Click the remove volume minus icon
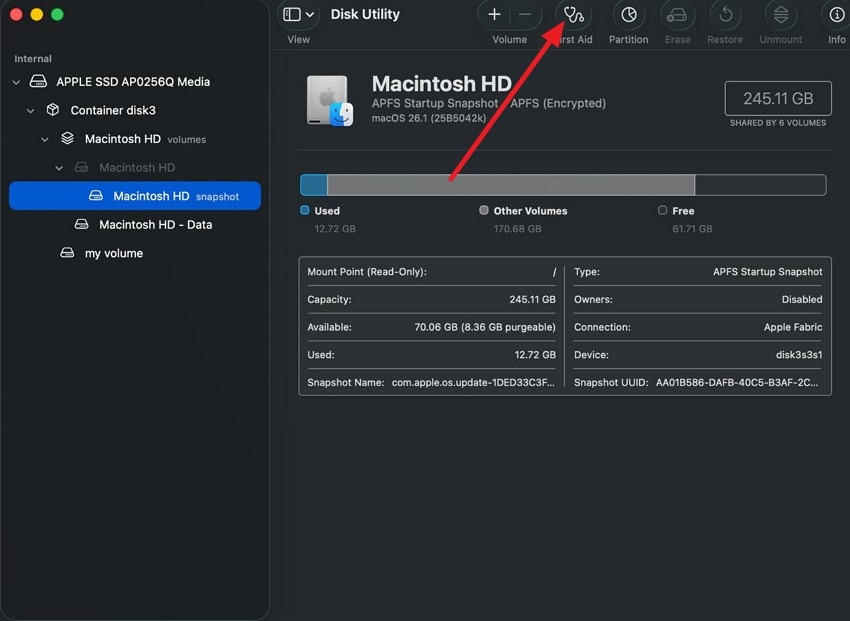The width and height of the screenshot is (850, 621). coord(524,14)
